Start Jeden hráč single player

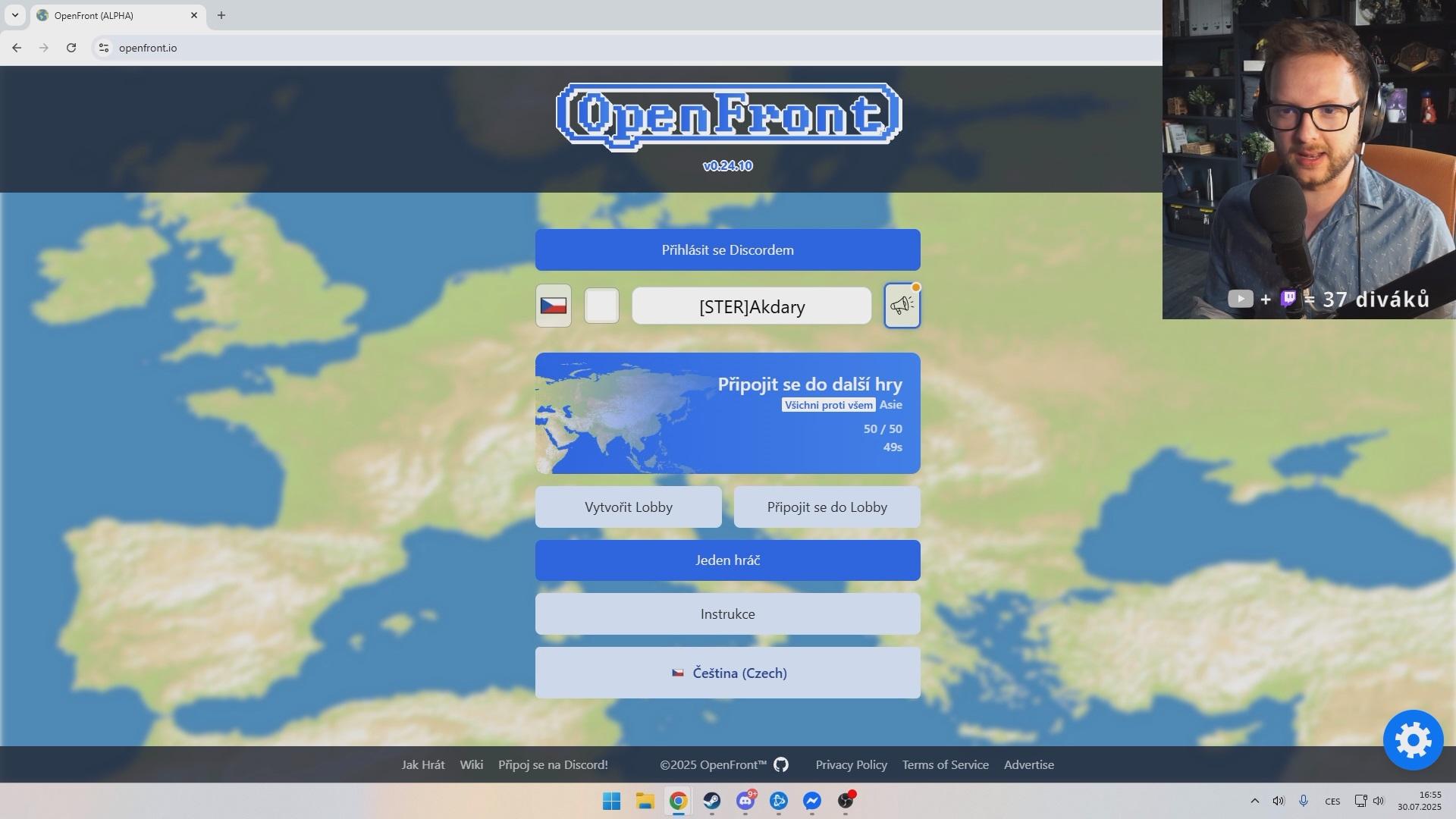pyautogui.click(x=727, y=560)
